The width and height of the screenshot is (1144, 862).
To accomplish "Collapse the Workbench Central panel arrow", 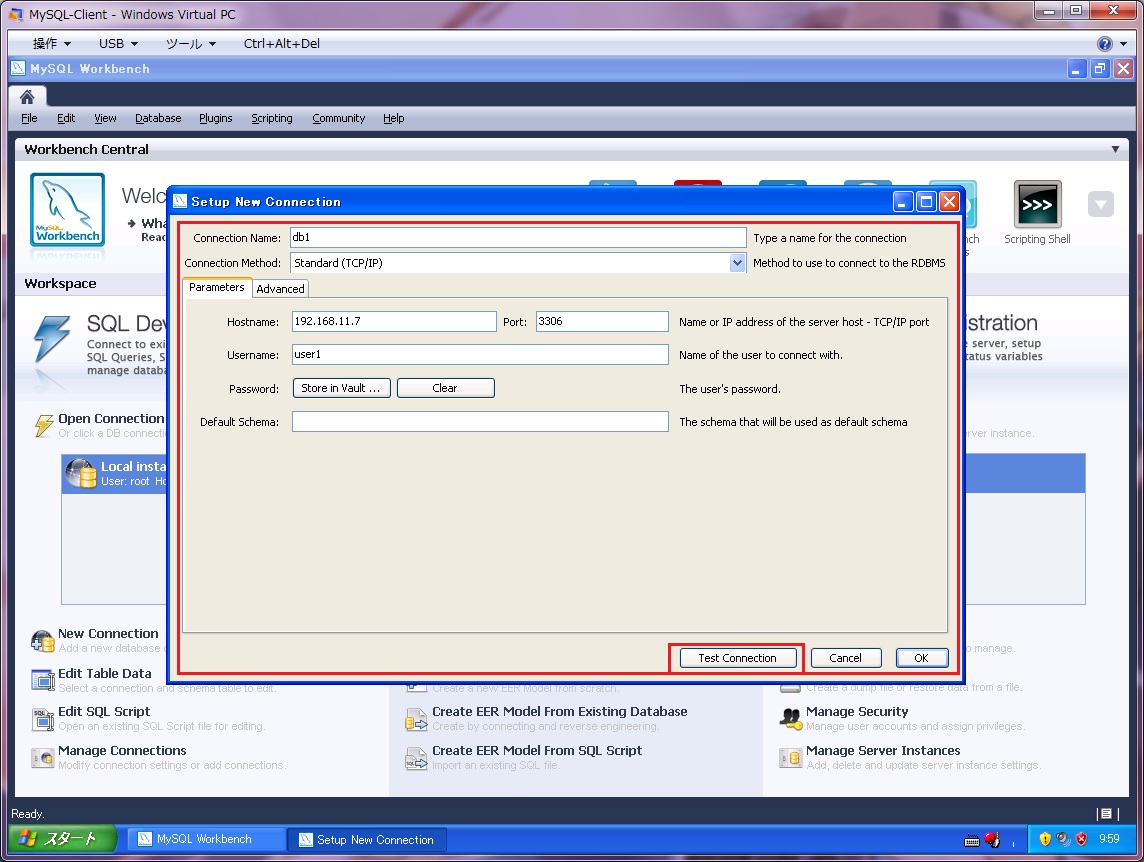I will pos(1115,149).
